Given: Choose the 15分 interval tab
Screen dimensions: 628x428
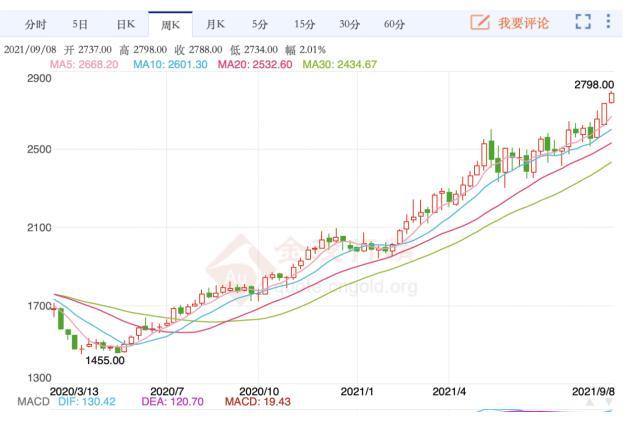Looking at the screenshot, I should pos(304,25).
